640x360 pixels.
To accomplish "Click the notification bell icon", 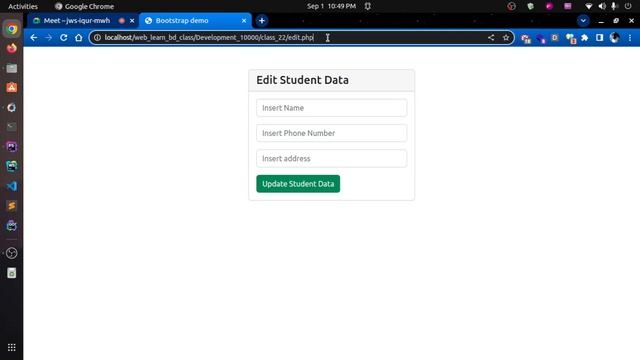I will tap(368, 6).
